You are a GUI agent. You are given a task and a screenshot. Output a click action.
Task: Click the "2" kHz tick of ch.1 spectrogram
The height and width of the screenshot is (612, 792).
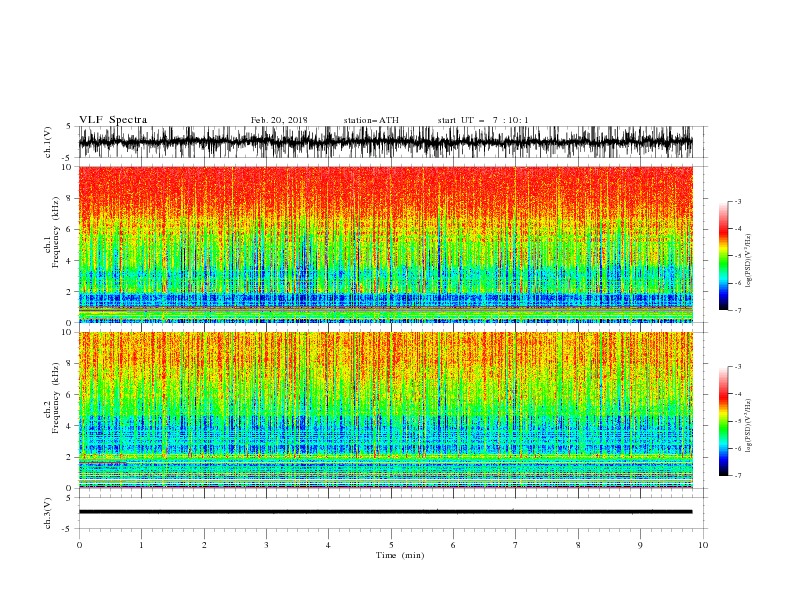(x=70, y=291)
